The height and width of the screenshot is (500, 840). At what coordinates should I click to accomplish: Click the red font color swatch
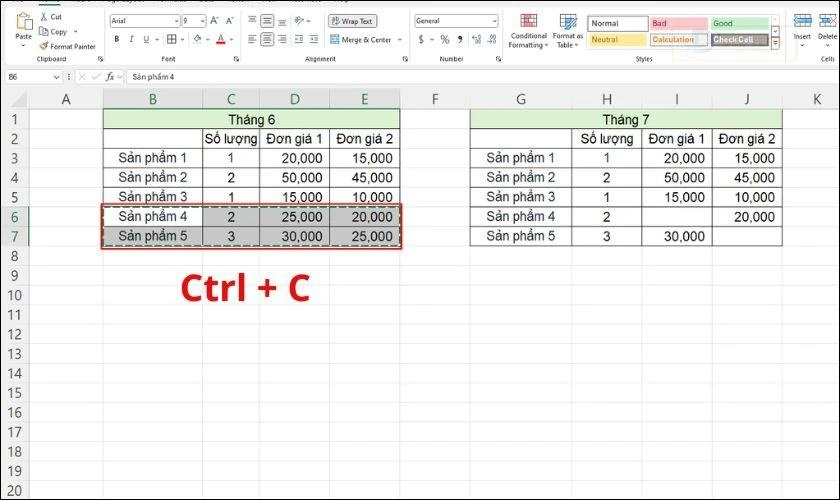coord(219,39)
